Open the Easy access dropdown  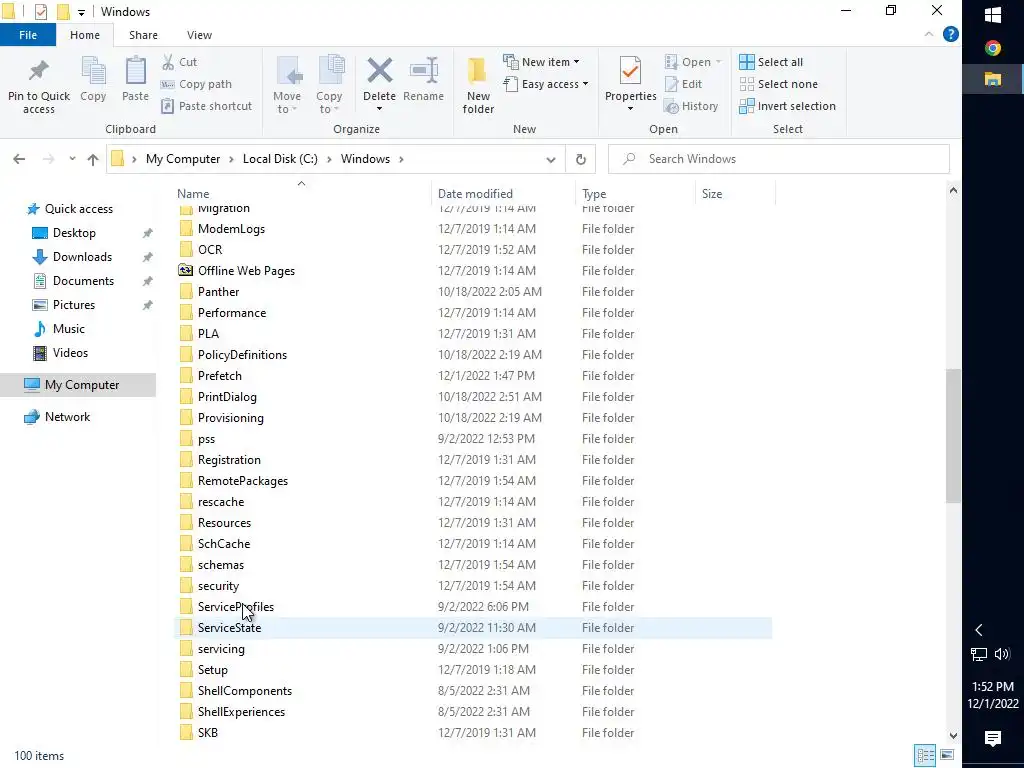coord(545,84)
